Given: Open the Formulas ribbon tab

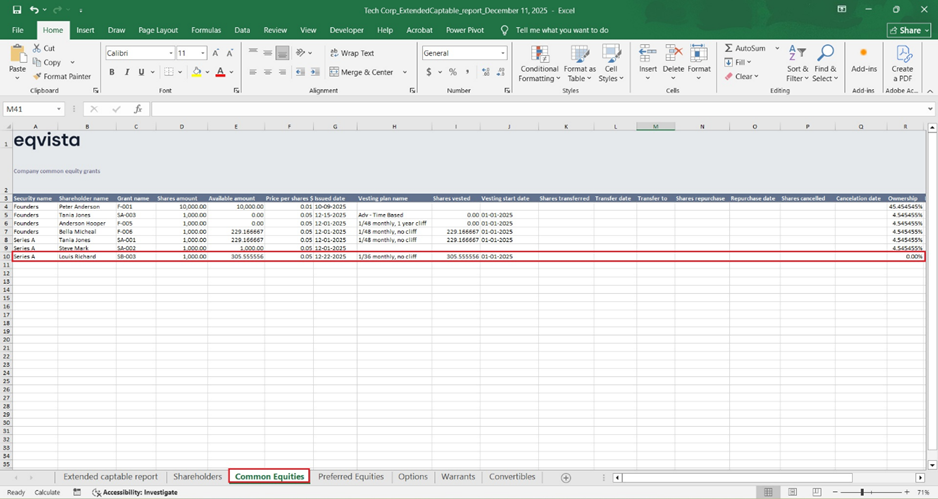Looking at the screenshot, I should coord(206,30).
